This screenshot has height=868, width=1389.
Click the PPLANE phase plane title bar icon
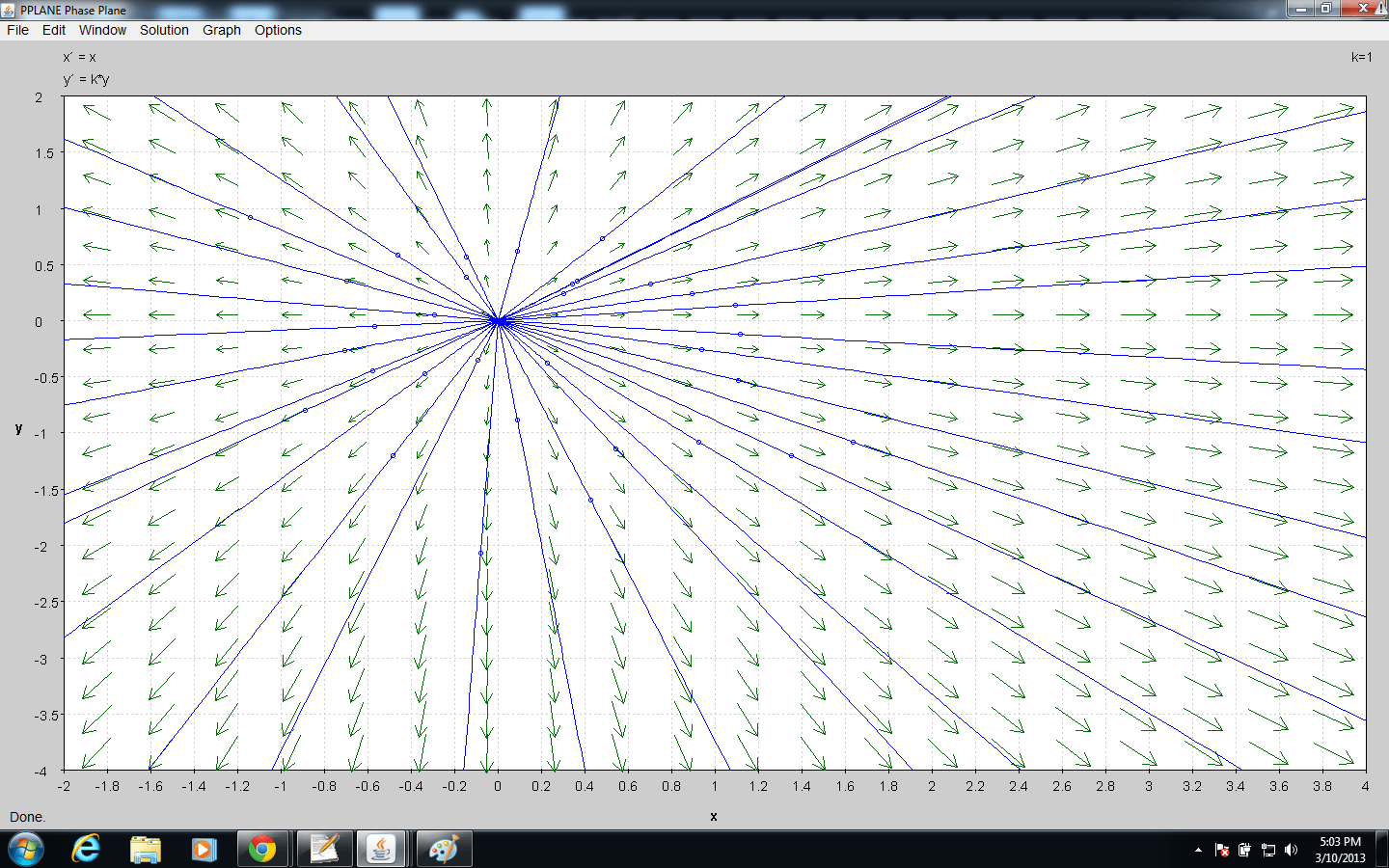(x=10, y=10)
